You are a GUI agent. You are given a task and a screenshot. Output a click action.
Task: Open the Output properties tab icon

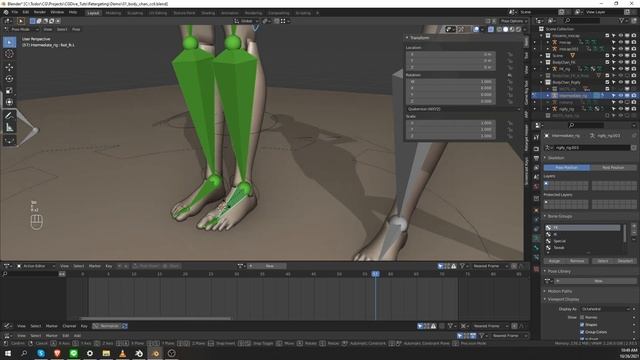[x=536, y=158]
